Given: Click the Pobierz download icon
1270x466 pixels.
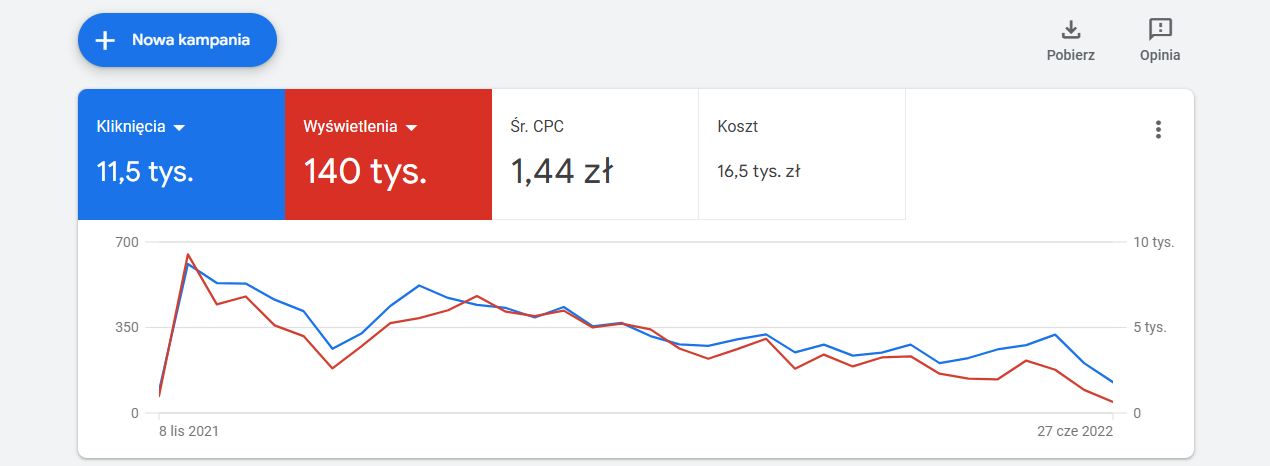Looking at the screenshot, I should pos(1071,29).
